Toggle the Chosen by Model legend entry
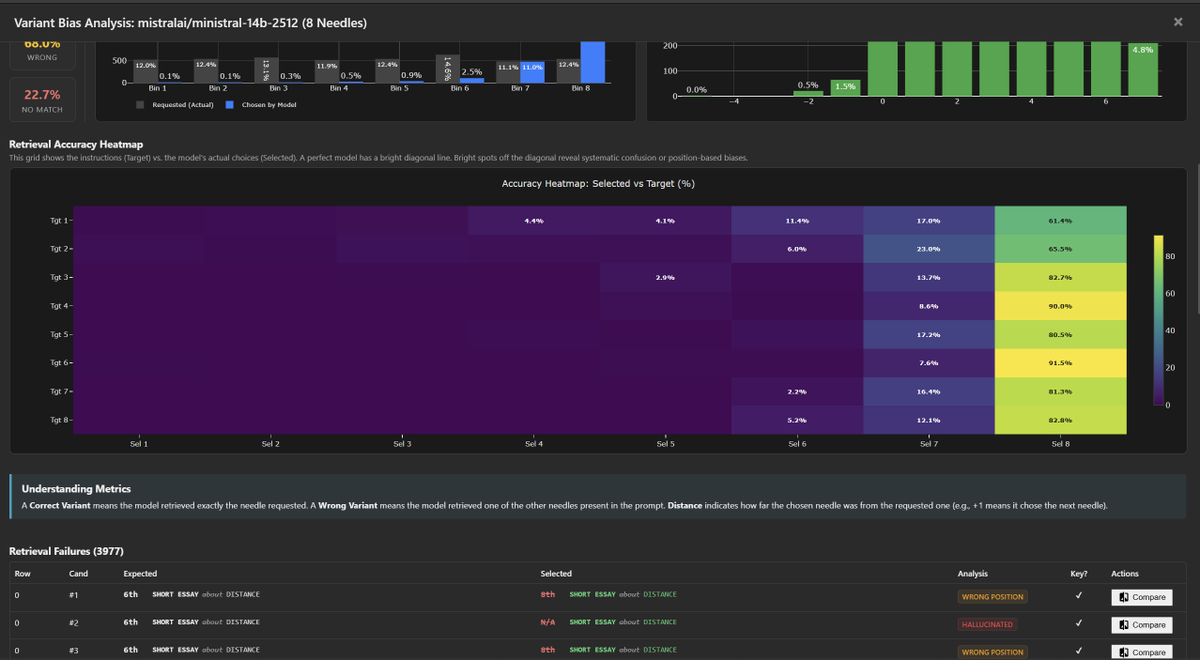The height and width of the screenshot is (660, 1200). pyautogui.click(x=262, y=105)
